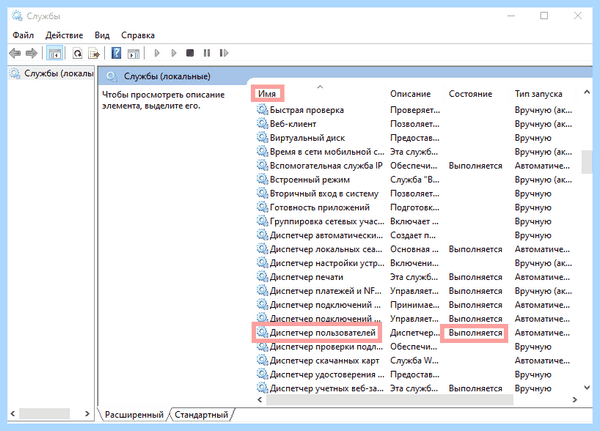The width and height of the screenshot is (600, 431).
Task: Click the services list scroll-up arrow
Action: coord(587,92)
